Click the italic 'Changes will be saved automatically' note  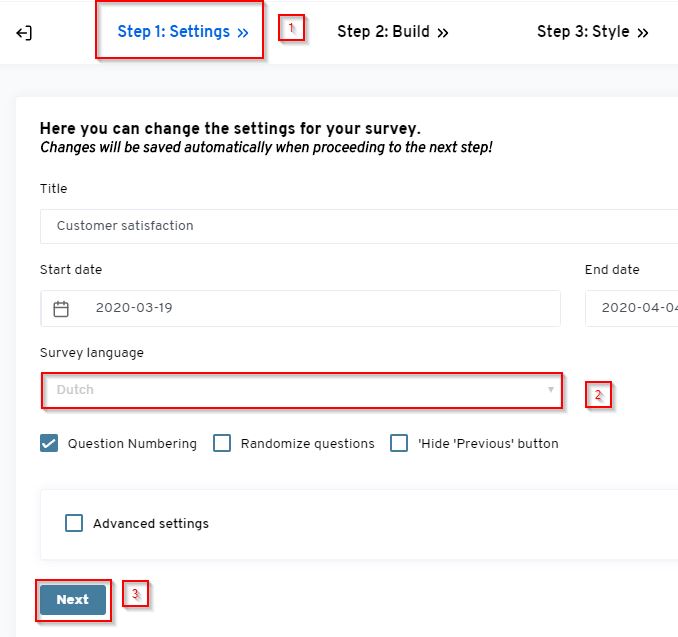point(266,147)
